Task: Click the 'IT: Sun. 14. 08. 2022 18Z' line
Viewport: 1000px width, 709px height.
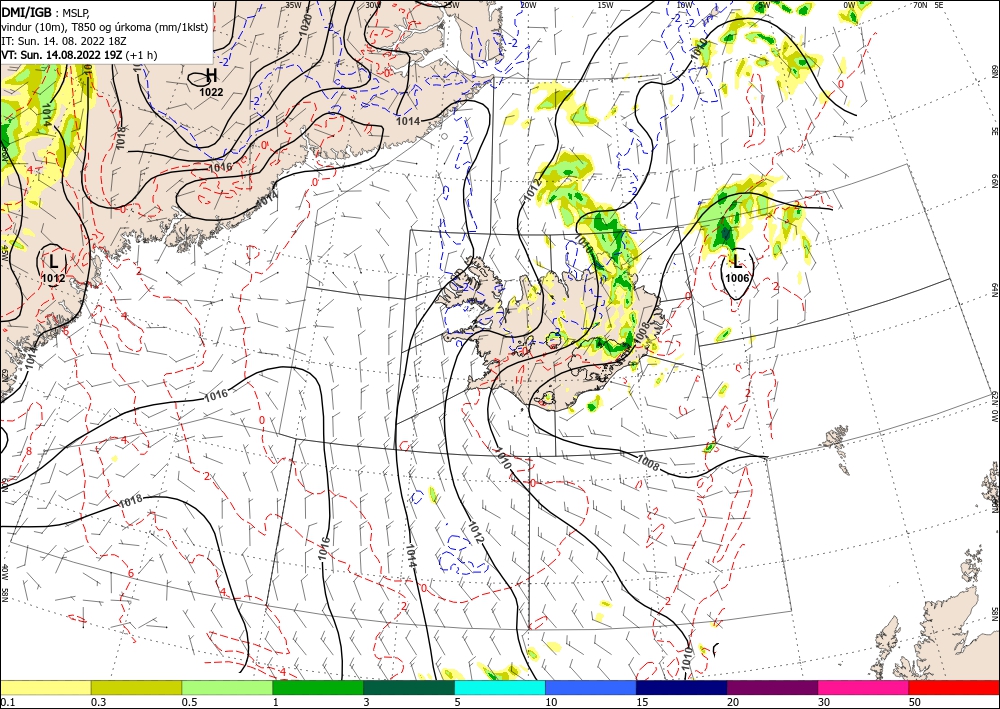Action: point(64,41)
